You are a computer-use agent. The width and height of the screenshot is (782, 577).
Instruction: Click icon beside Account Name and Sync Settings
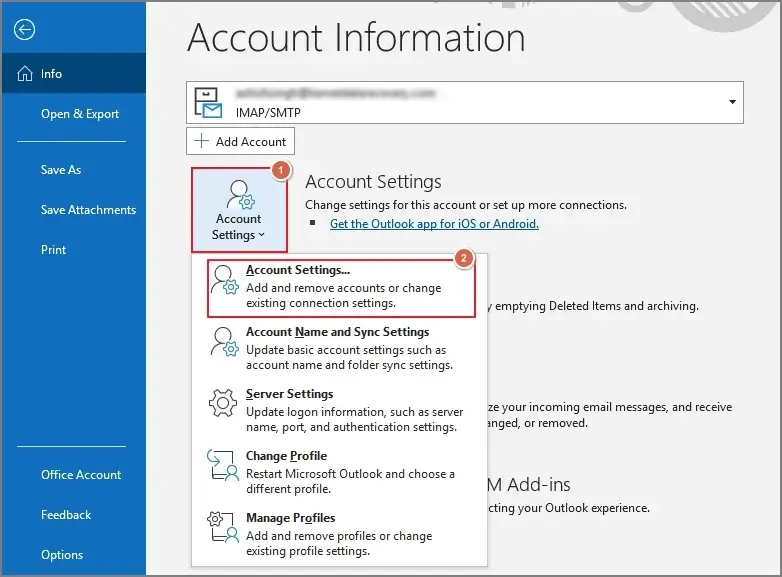[x=224, y=342]
